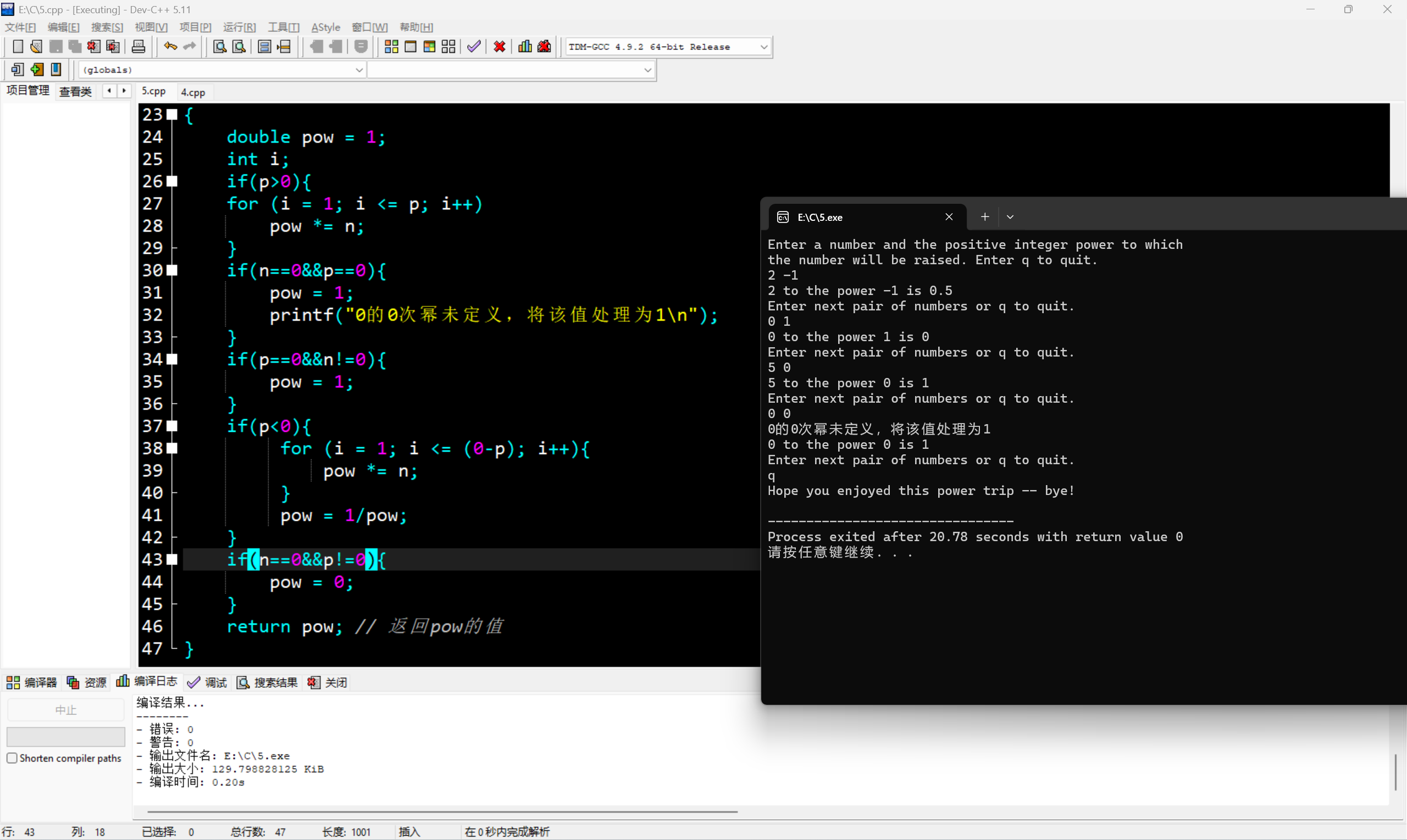Image resolution: width=1407 pixels, height=840 pixels.
Task: Click the Add Bookmark green plus icon
Action: coord(37,70)
